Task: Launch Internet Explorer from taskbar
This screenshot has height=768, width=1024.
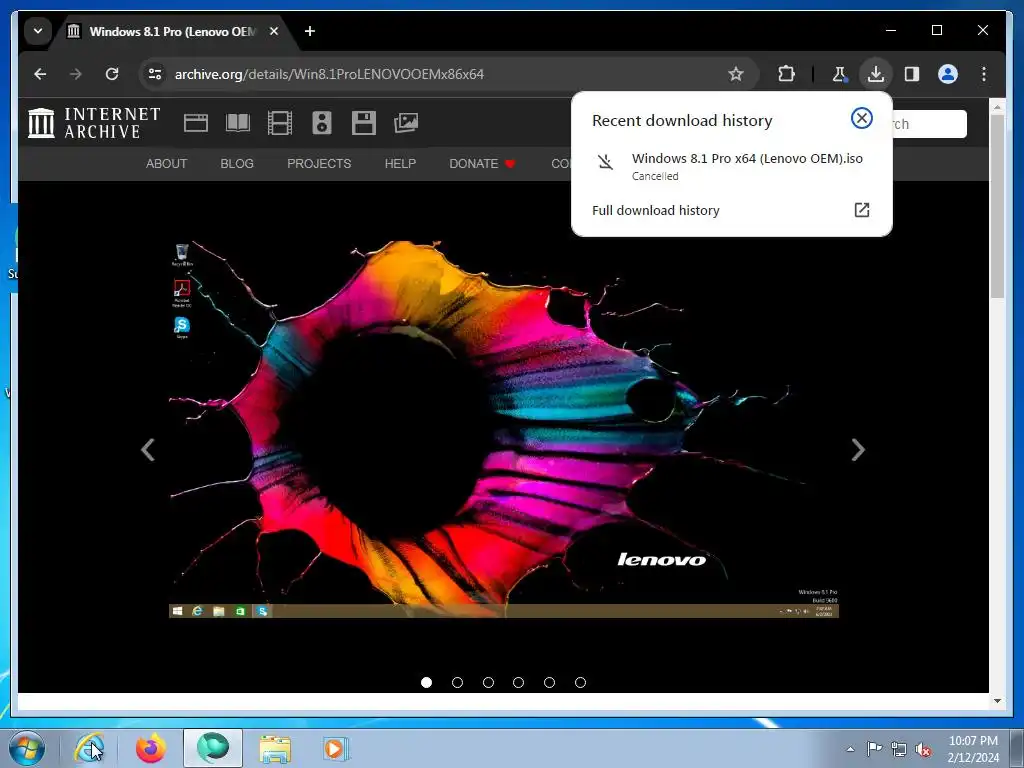Action: pos(89,748)
